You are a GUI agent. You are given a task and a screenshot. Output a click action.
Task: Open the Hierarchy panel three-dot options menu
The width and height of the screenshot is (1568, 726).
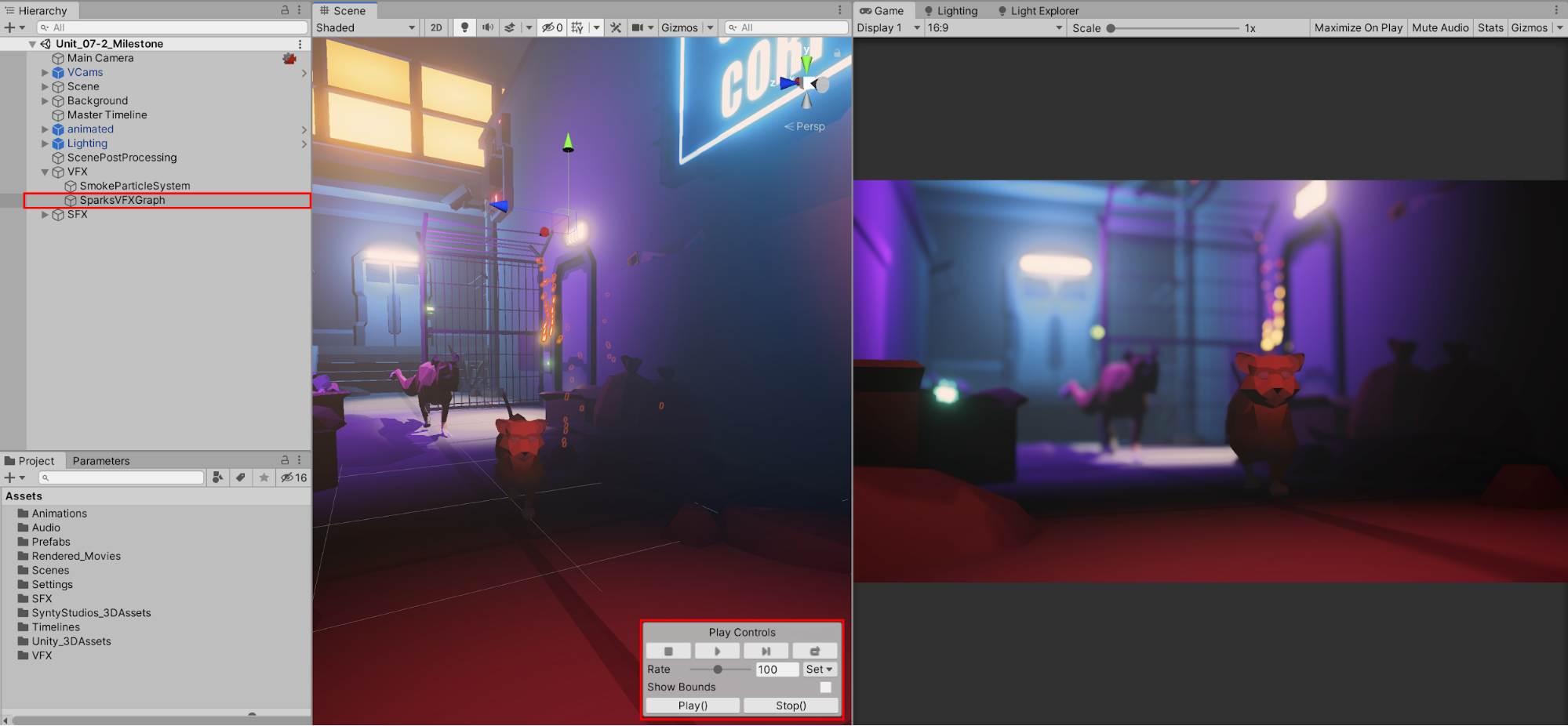point(300,10)
